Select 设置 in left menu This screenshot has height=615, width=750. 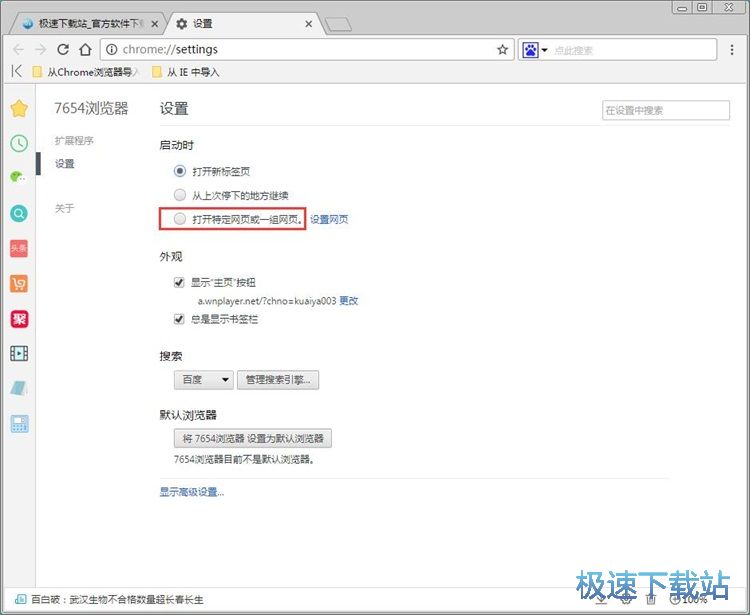[65, 164]
